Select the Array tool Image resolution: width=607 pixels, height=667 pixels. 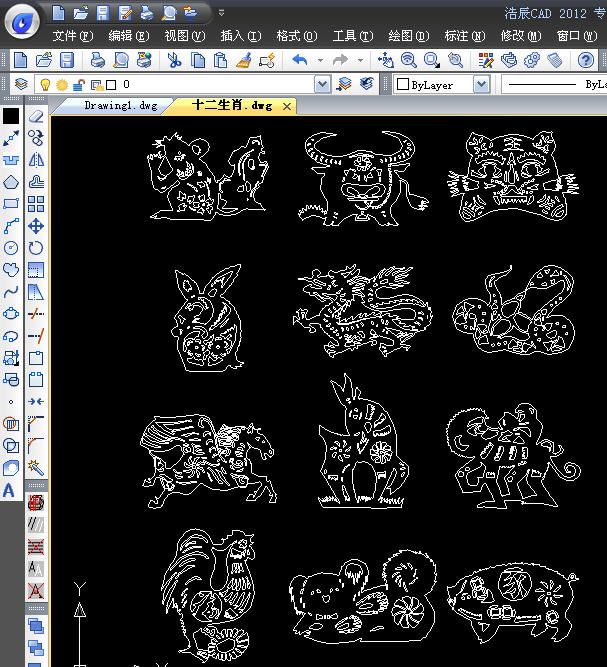(36, 204)
